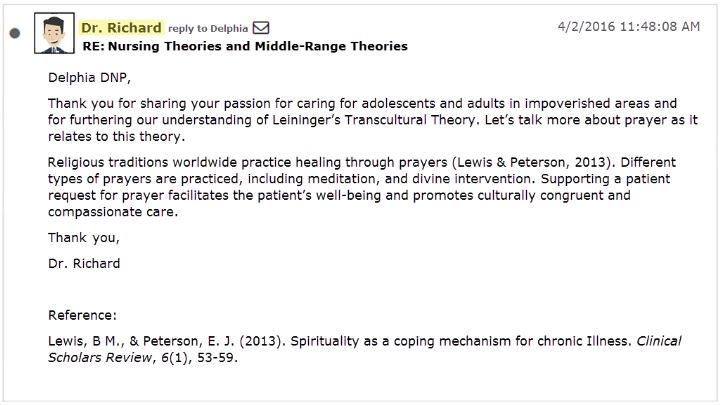
Task: Click the closing line 'Thank you,'
Action: point(84,238)
